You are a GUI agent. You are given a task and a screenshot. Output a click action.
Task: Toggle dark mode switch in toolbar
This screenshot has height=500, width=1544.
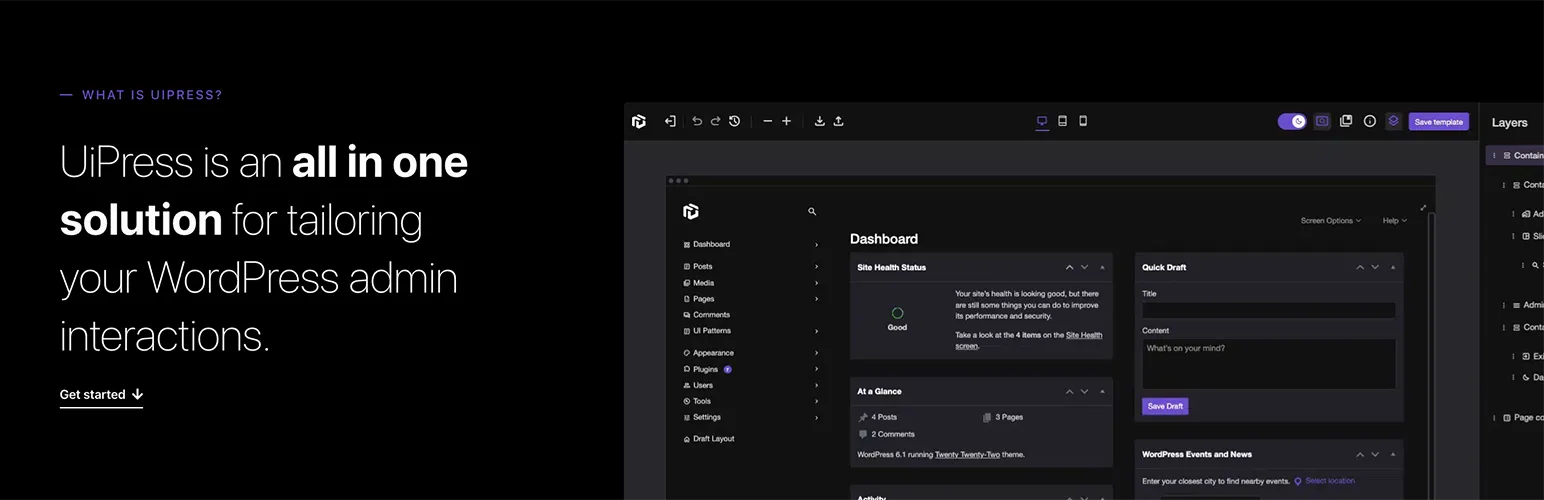[1292, 121]
